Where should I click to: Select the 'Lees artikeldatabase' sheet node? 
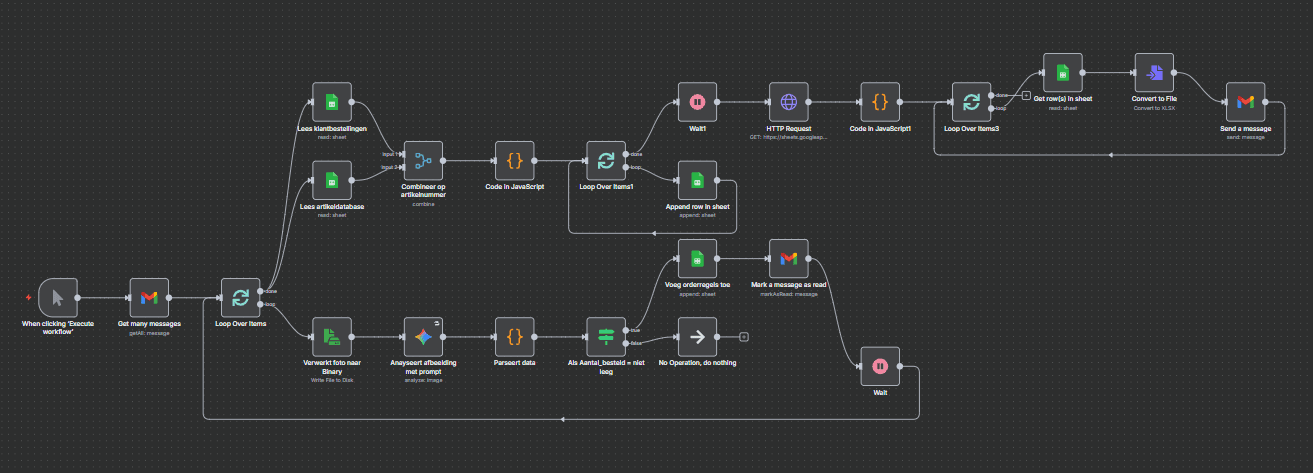point(331,180)
